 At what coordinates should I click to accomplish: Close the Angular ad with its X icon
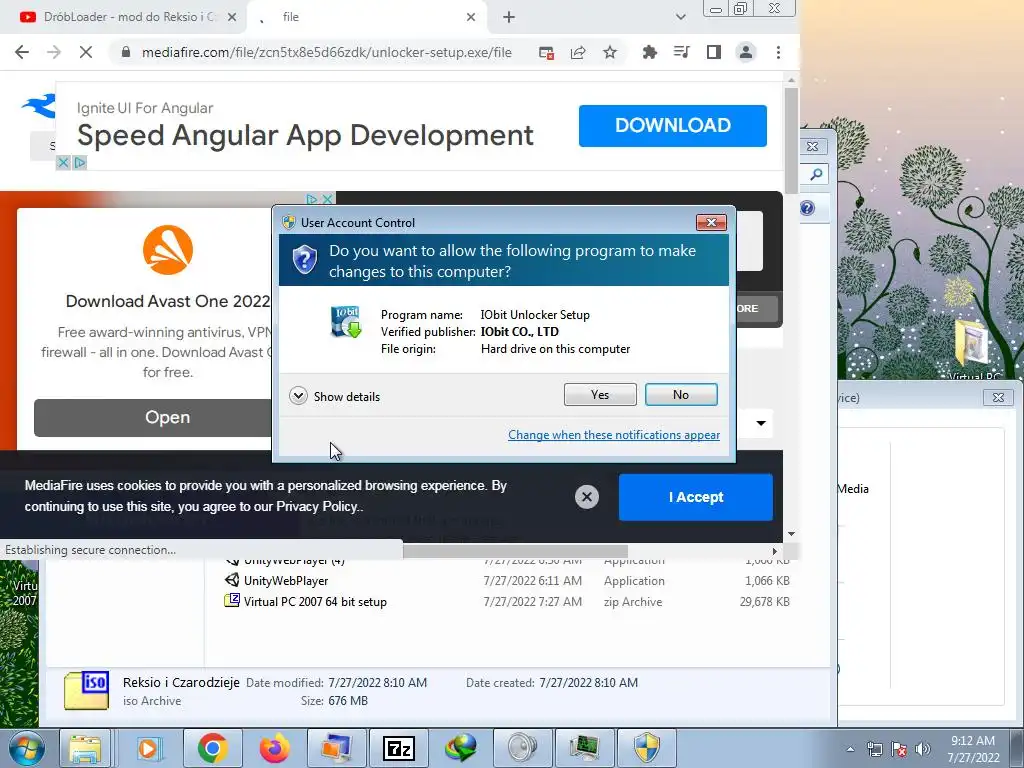(63, 163)
